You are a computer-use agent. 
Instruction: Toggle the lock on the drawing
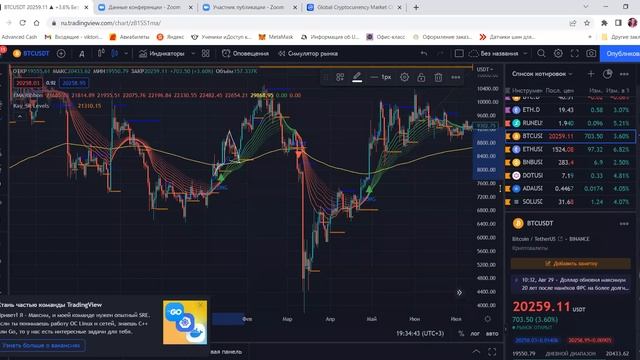421,77
